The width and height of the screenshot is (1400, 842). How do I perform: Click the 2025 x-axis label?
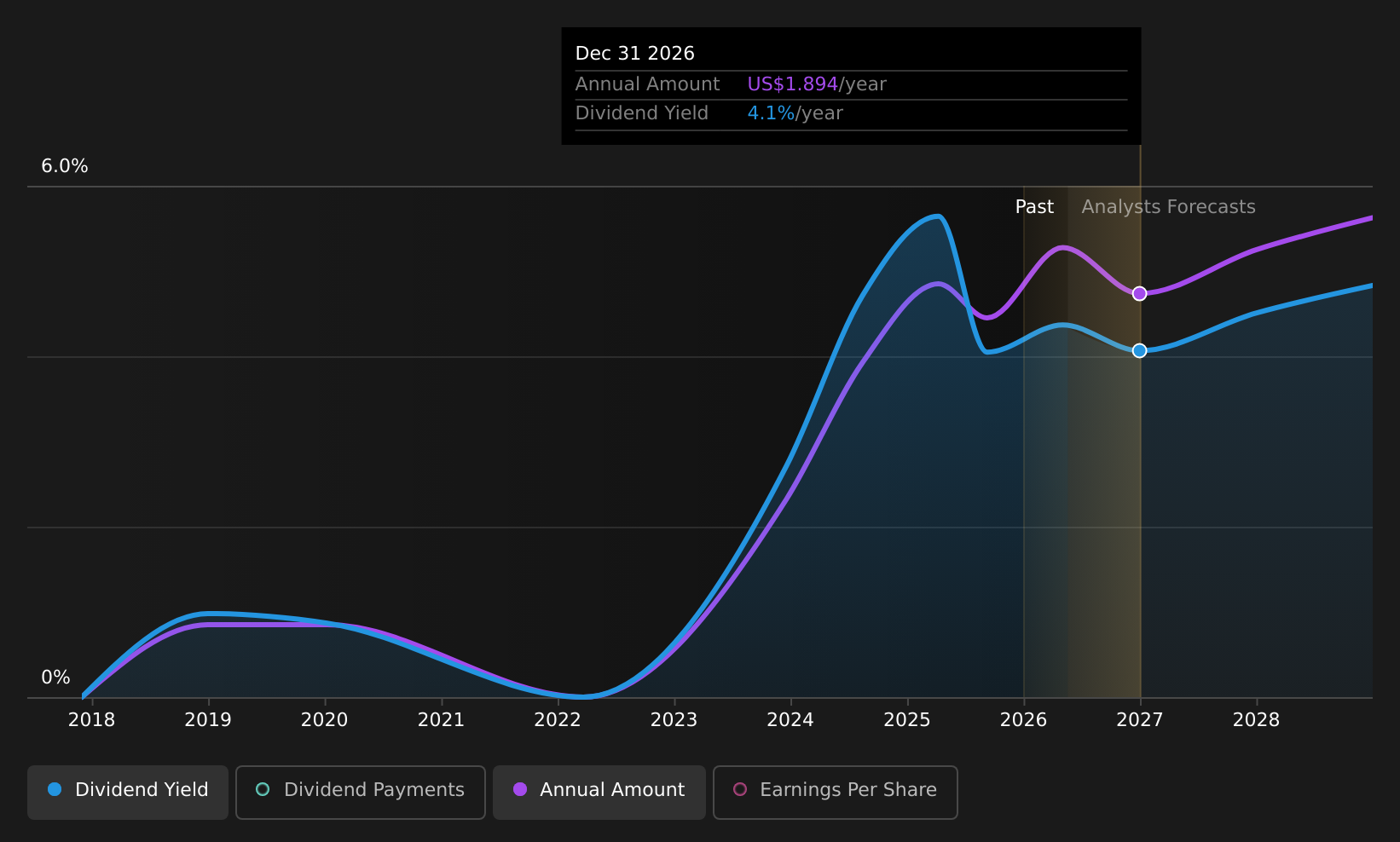(x=907, y=720)
